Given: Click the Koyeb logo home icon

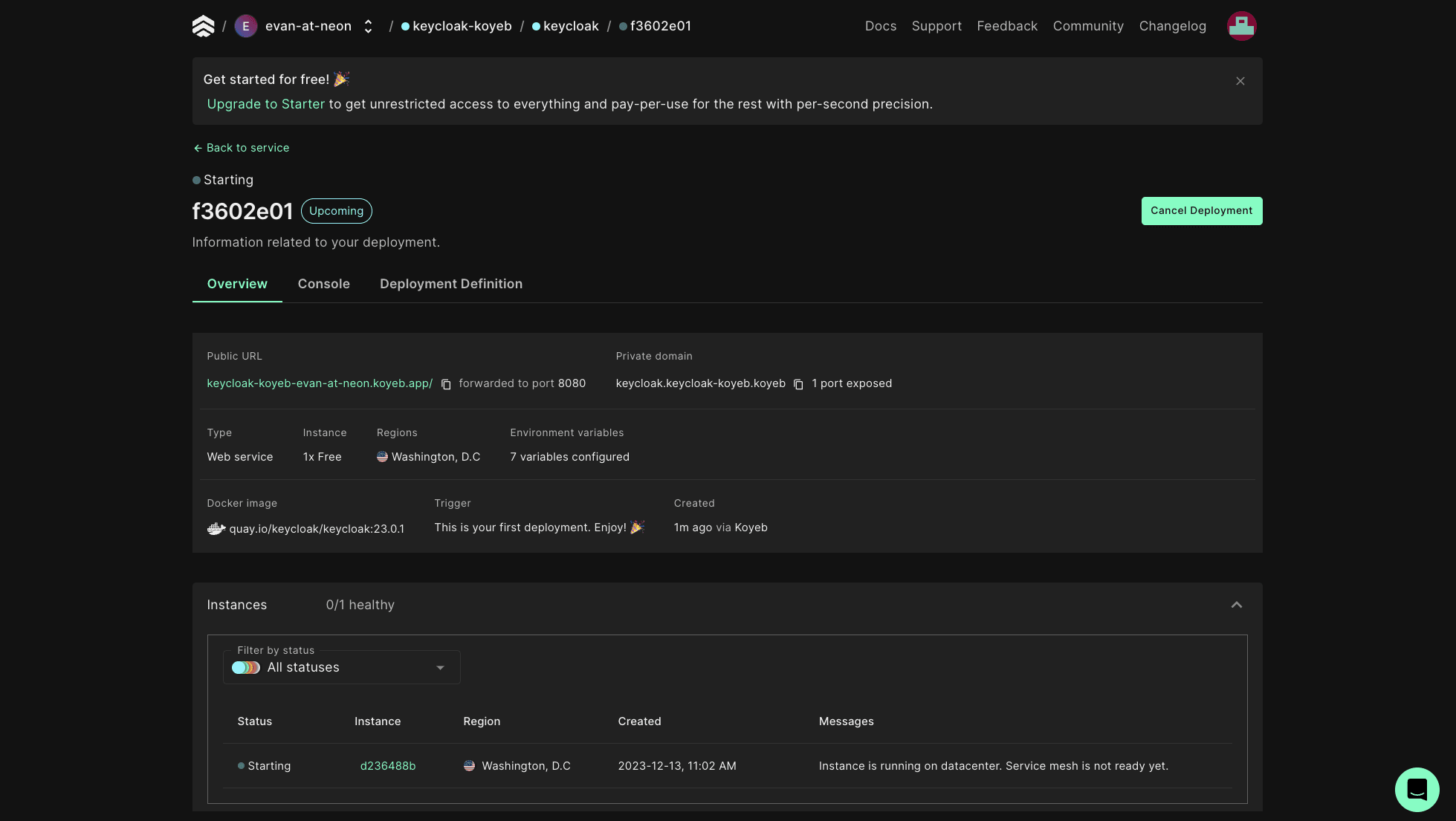Looking at the screenshot, I should [x=203, y=26].
